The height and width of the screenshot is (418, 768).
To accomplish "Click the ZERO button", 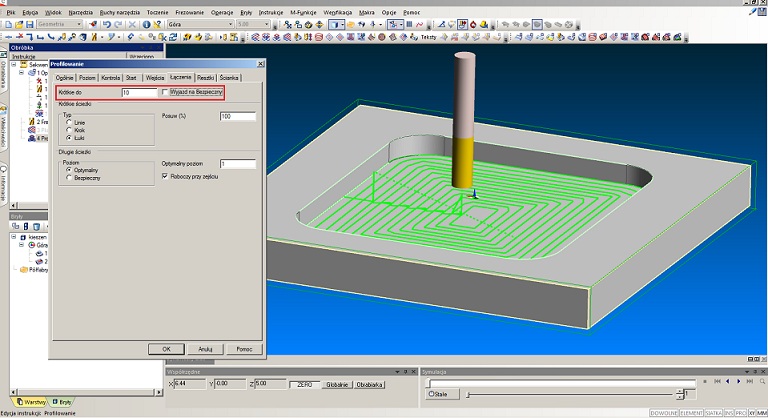I will [304, 385].
